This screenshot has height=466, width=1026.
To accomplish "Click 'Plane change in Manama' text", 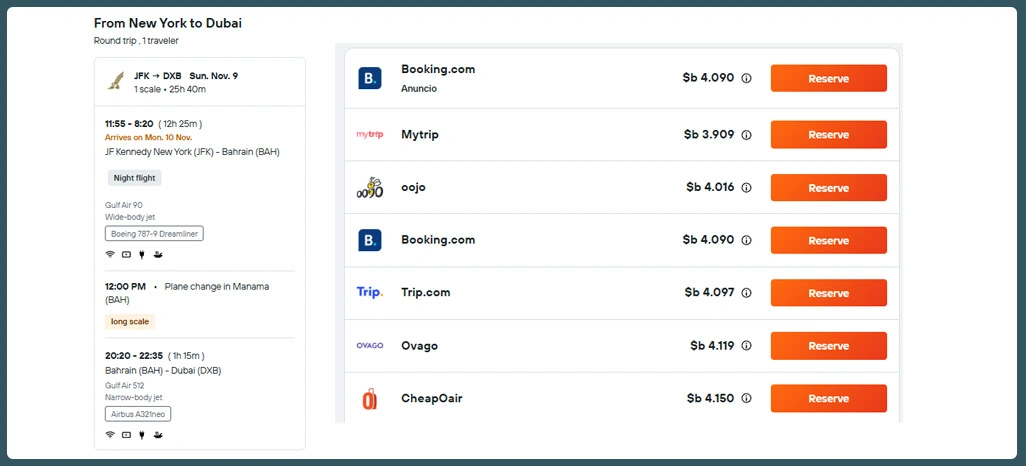I will pyautogui.click(x=217, y=287).
